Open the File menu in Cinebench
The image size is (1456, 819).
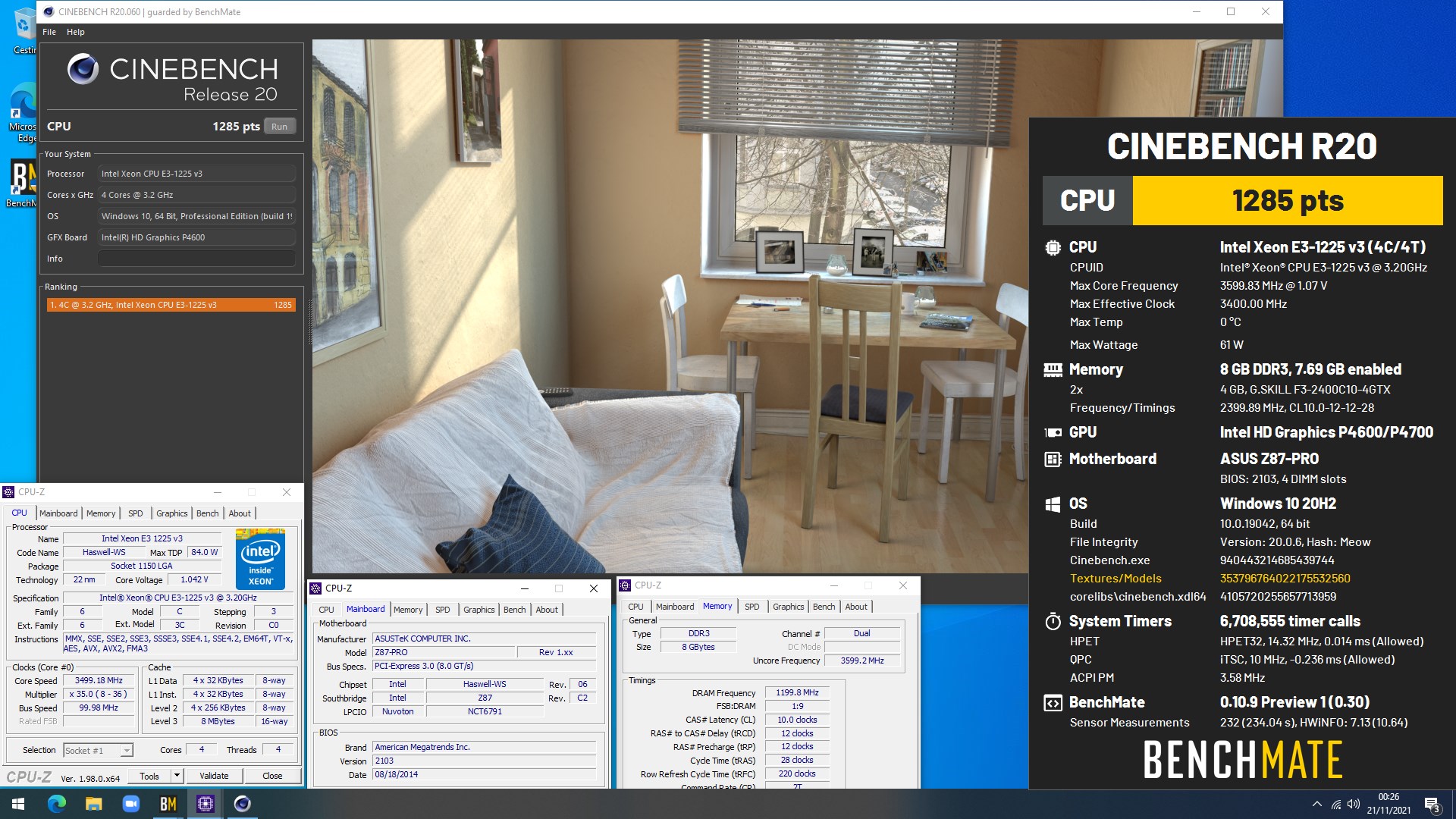pyautogui.click(x=49, y=32)
